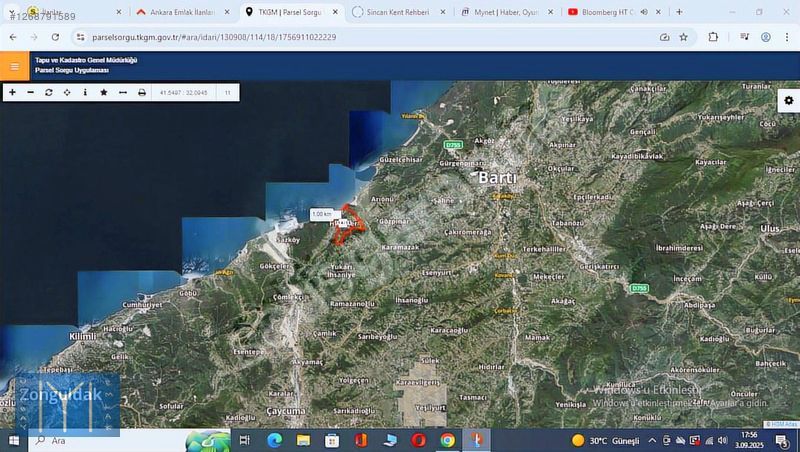
Task: Click the star favorites map tool
Action: 104,92
